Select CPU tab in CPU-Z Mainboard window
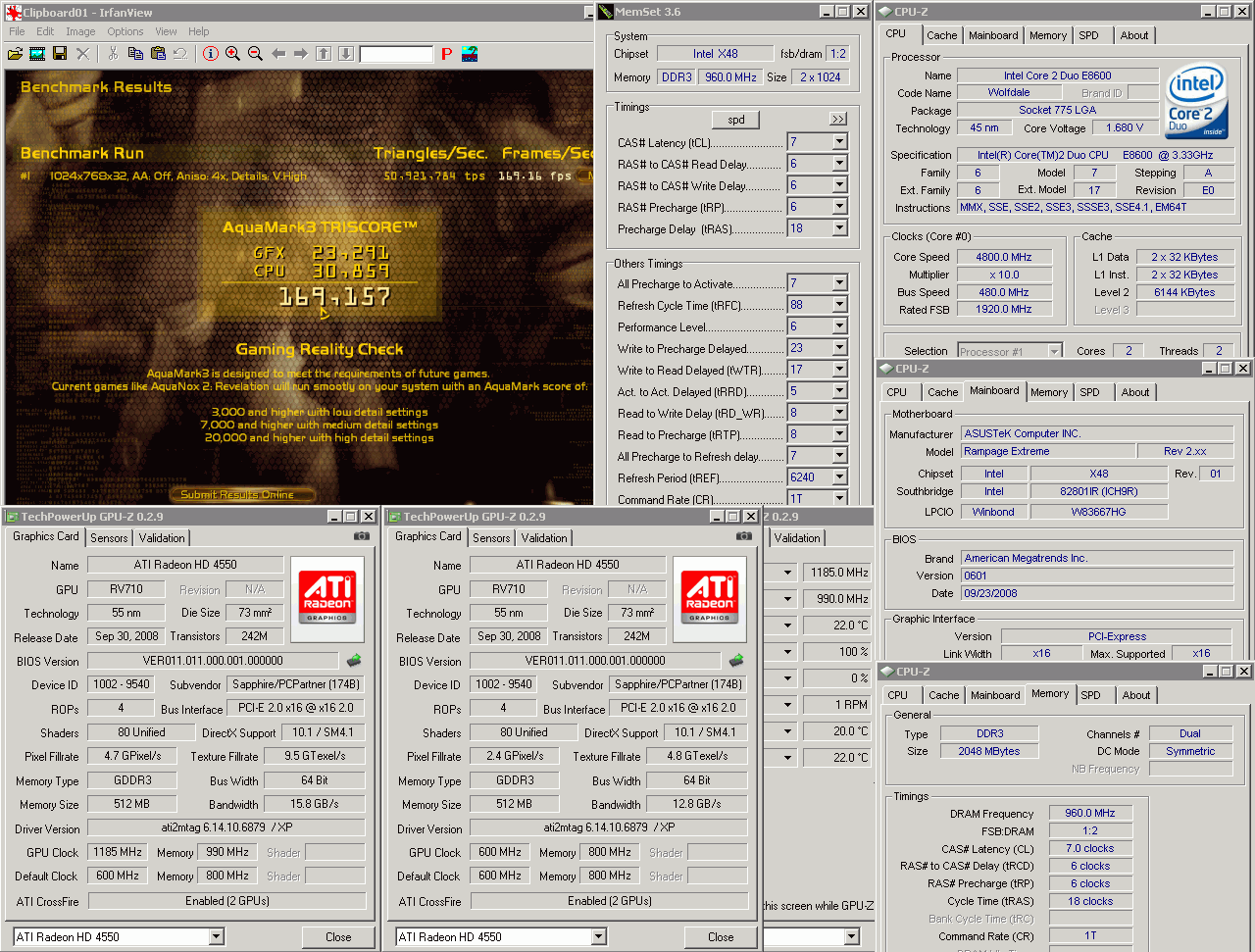Viewport: 1255px width, 952px height. click(897, 392)
